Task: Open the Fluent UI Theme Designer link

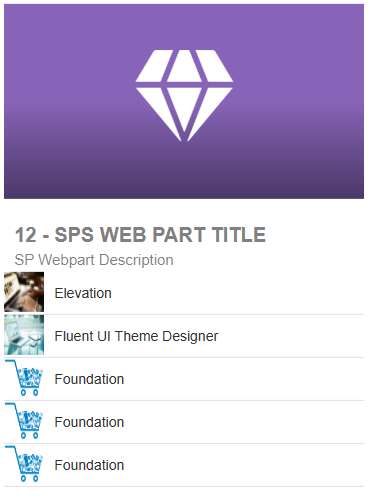Action: (136, 336)
